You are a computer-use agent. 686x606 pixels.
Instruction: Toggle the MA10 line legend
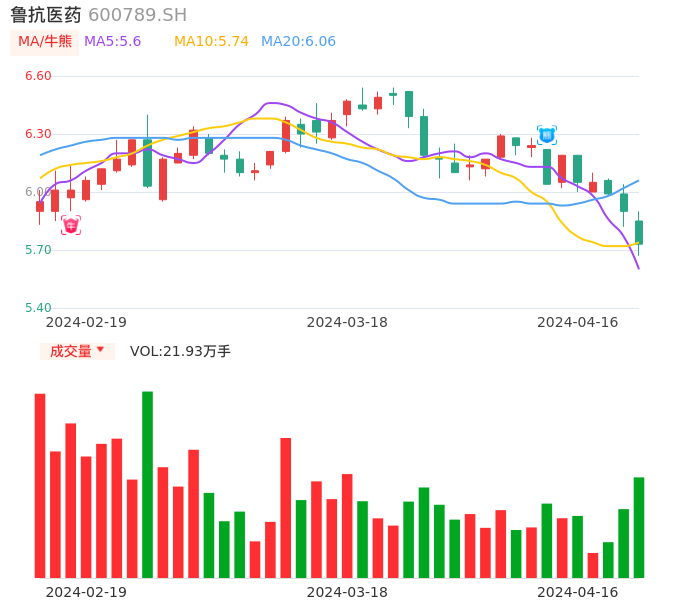coord(211,41)
